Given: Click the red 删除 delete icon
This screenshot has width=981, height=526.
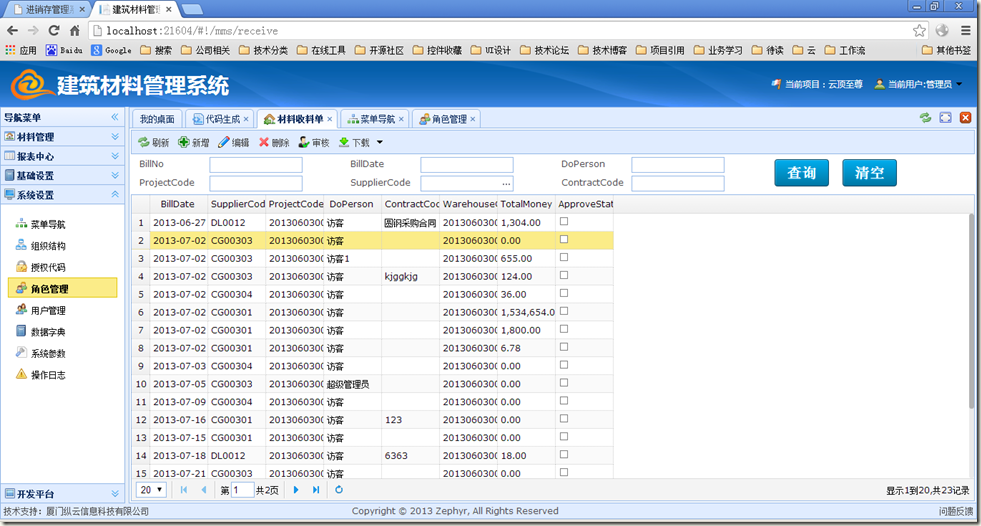Looking at the screenshot, I should click(x=264, y=143).
